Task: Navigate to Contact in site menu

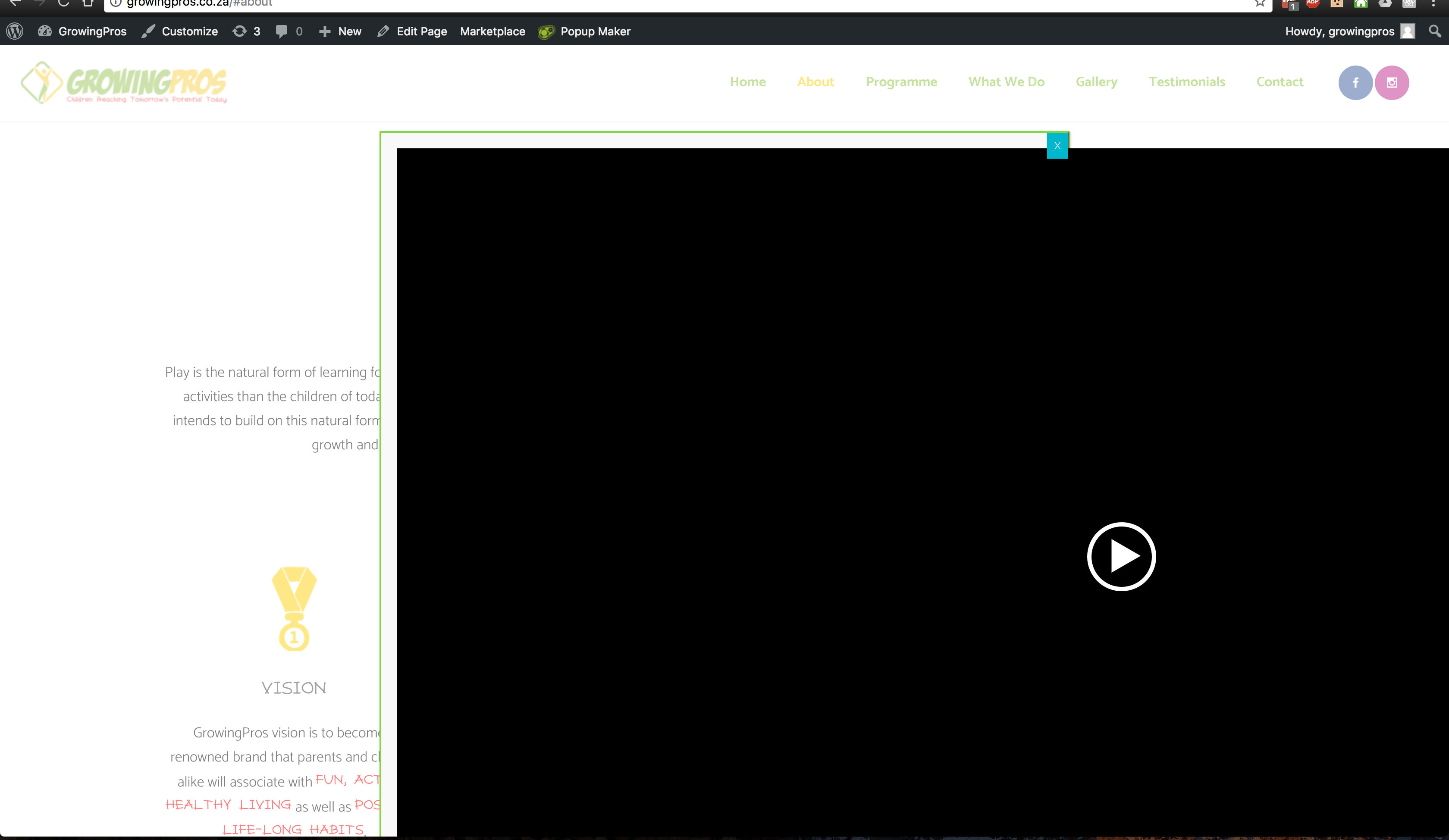Action: [1280, 81]
